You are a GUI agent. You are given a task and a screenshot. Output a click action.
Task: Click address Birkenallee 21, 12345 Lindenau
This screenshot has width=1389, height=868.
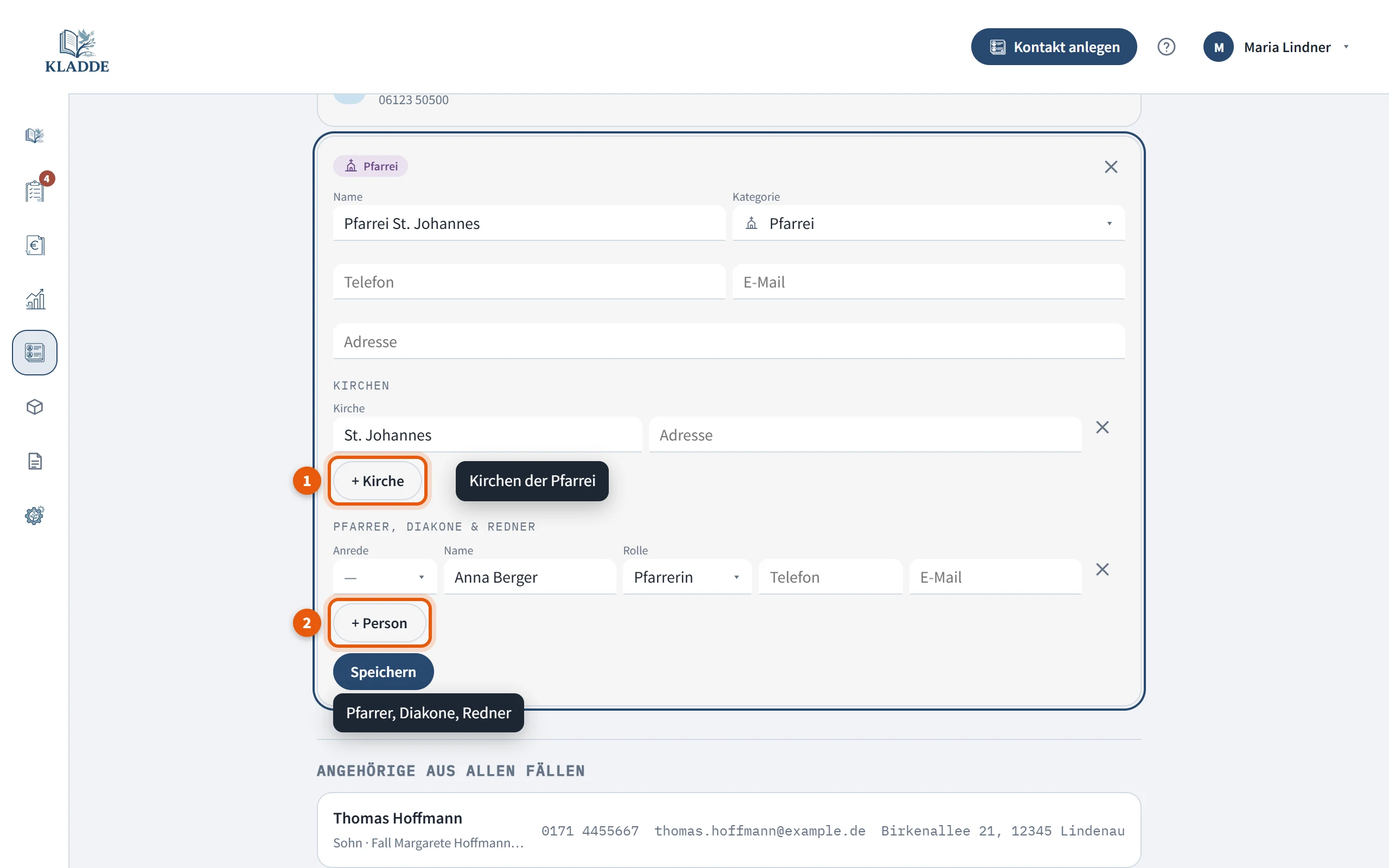tap(1002, 831)
